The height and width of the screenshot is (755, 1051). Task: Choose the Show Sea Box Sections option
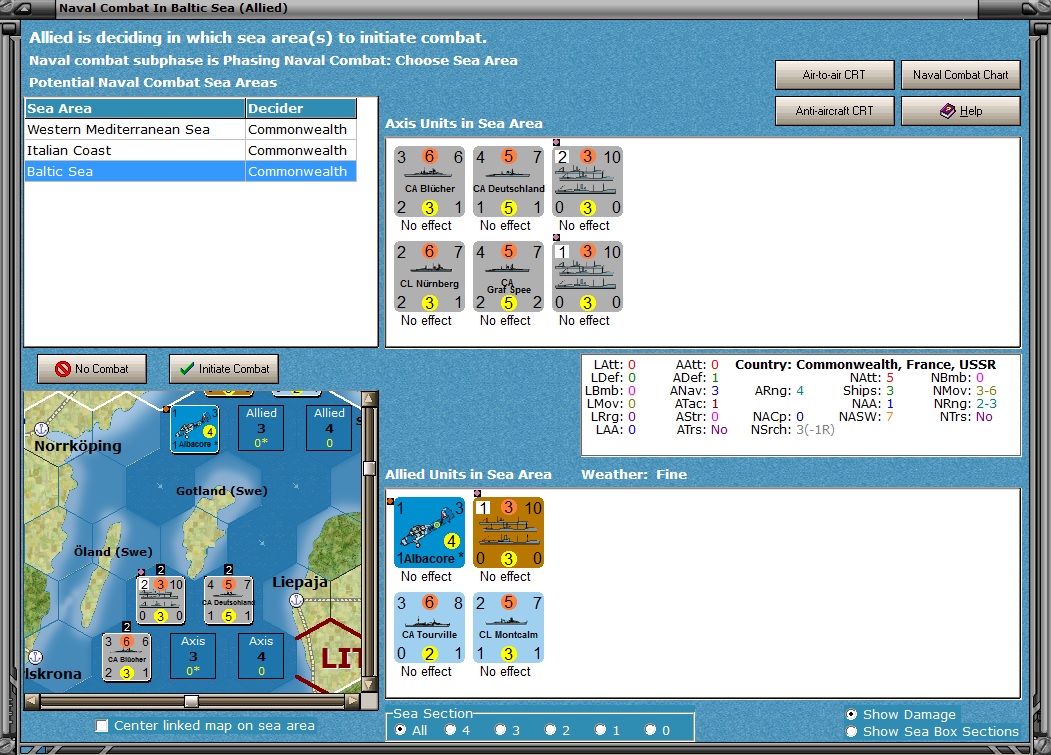(851, 732)
